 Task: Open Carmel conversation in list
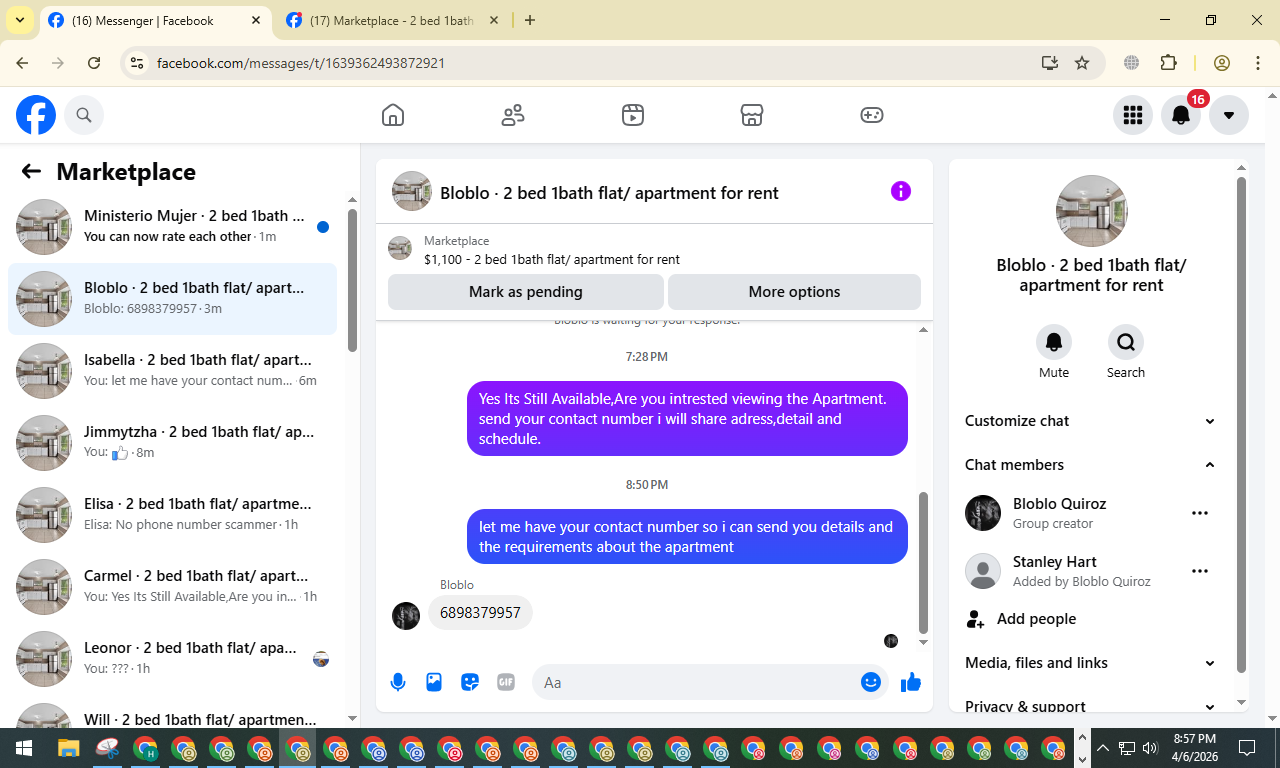coord(172,587)
